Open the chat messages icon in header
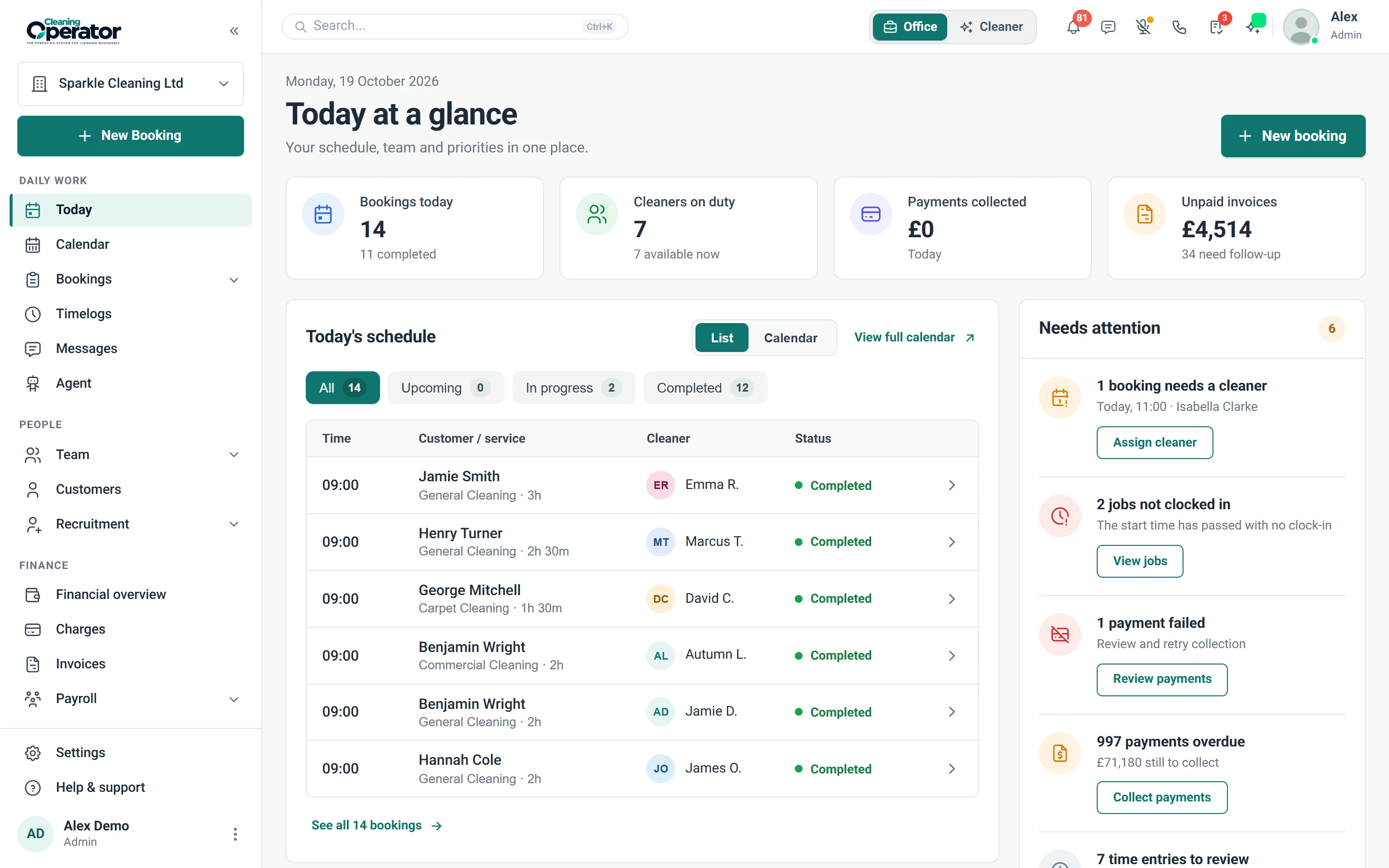This screenshot has height=868, width=1389. (x=1108, y=27)
